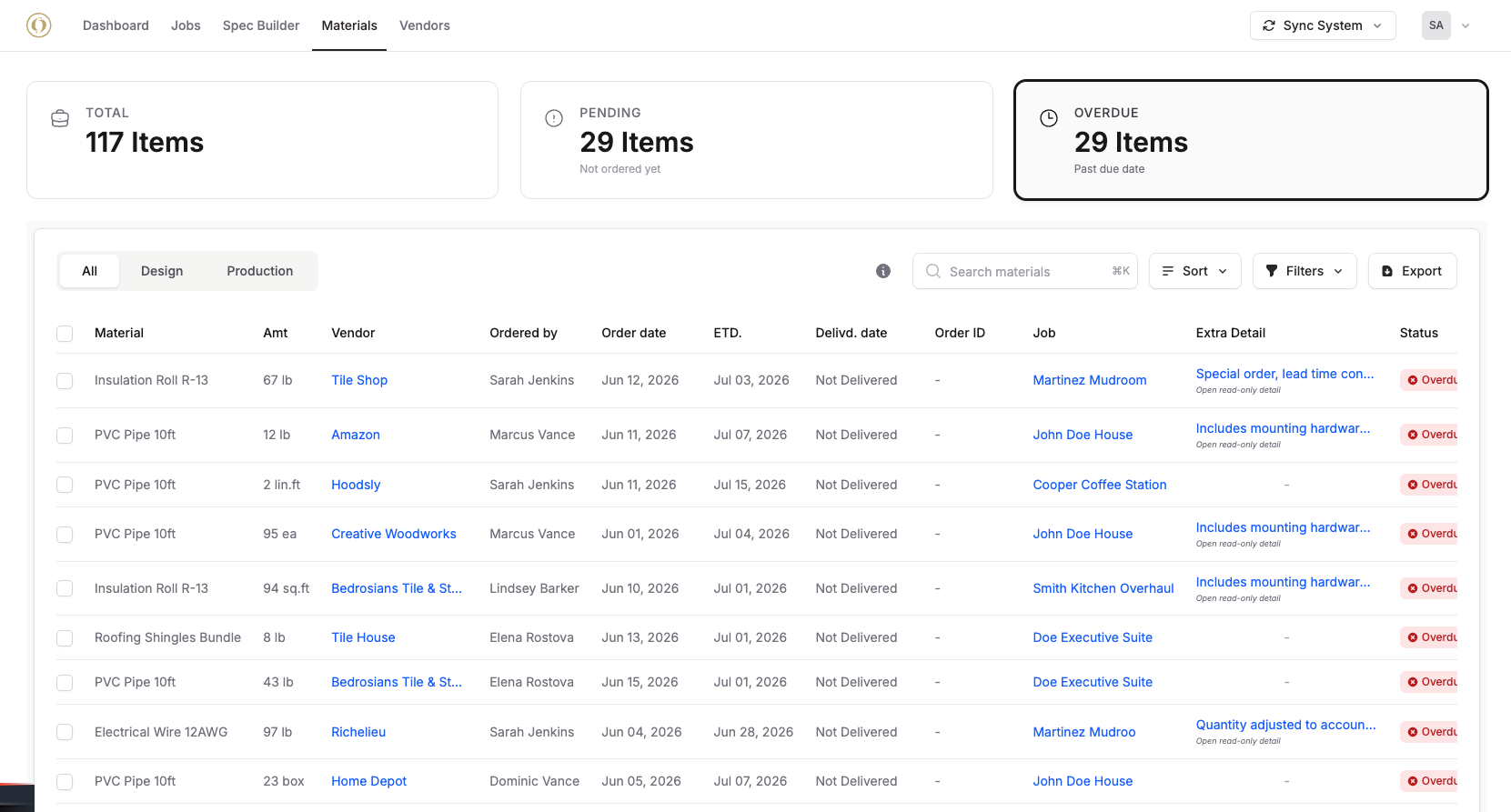Click Overdue badge for Smith Kitchen Overhaul row
This screenshot has width=1511, height=812.
point(1429,588)
